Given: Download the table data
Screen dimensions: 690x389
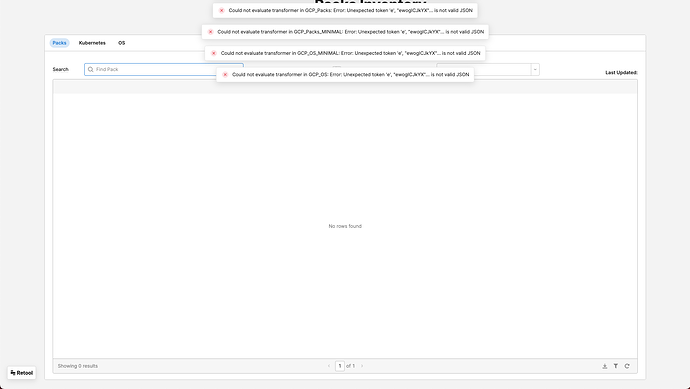Looking at the screenshot, I should coord(605,366).
